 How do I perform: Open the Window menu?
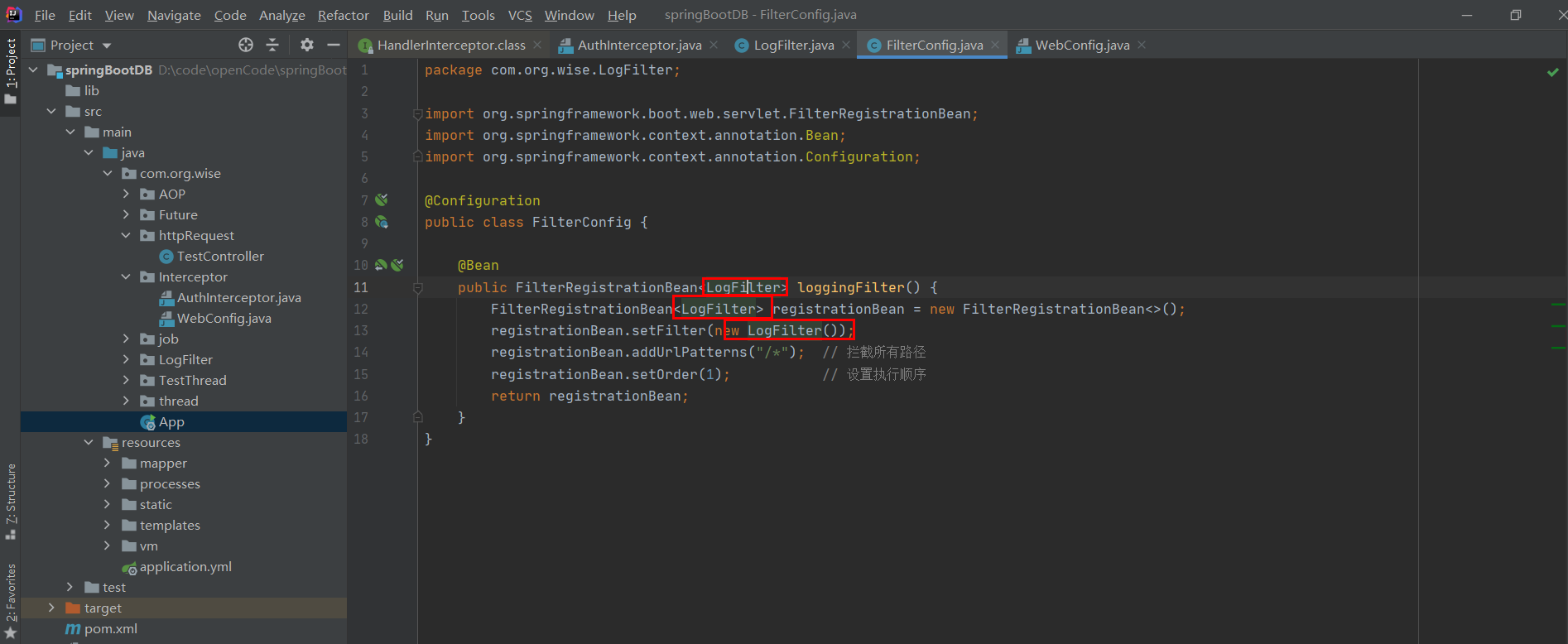point(569,15)
